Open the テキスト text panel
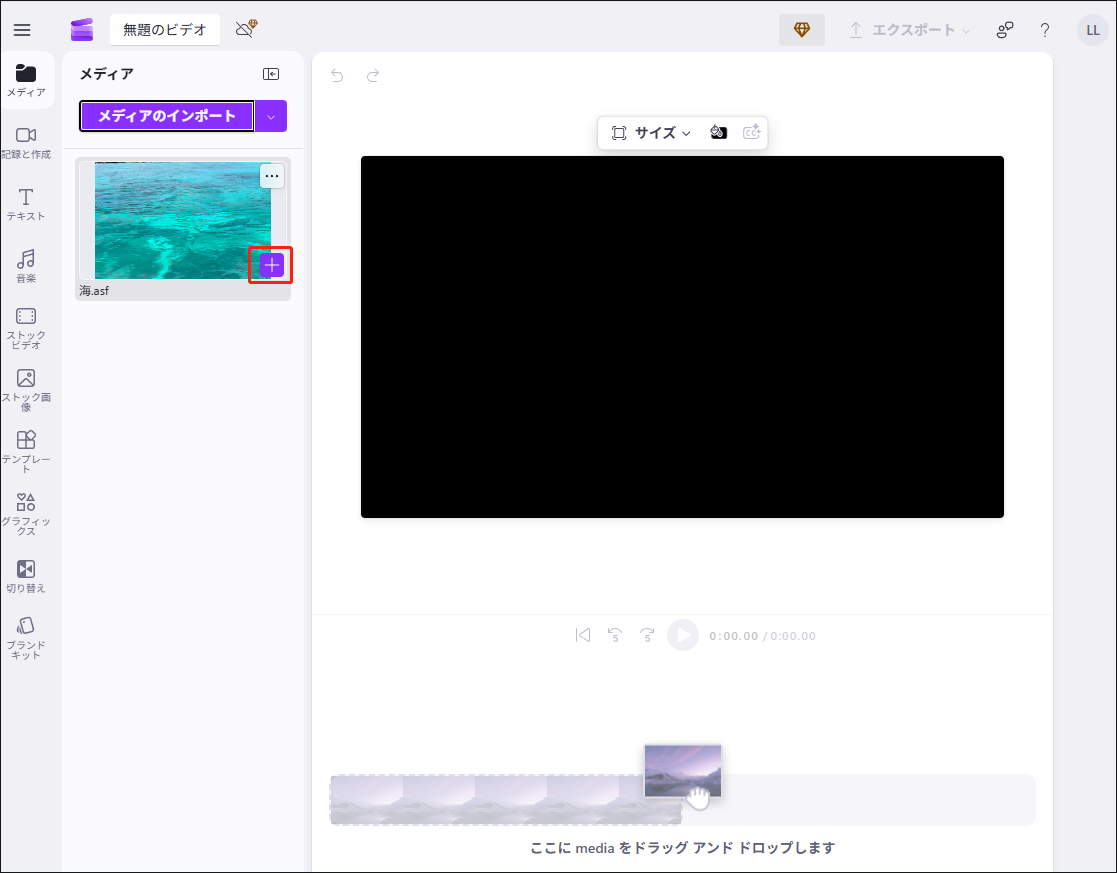This screenshot has width=1117, height=873. tap(27, 205)
